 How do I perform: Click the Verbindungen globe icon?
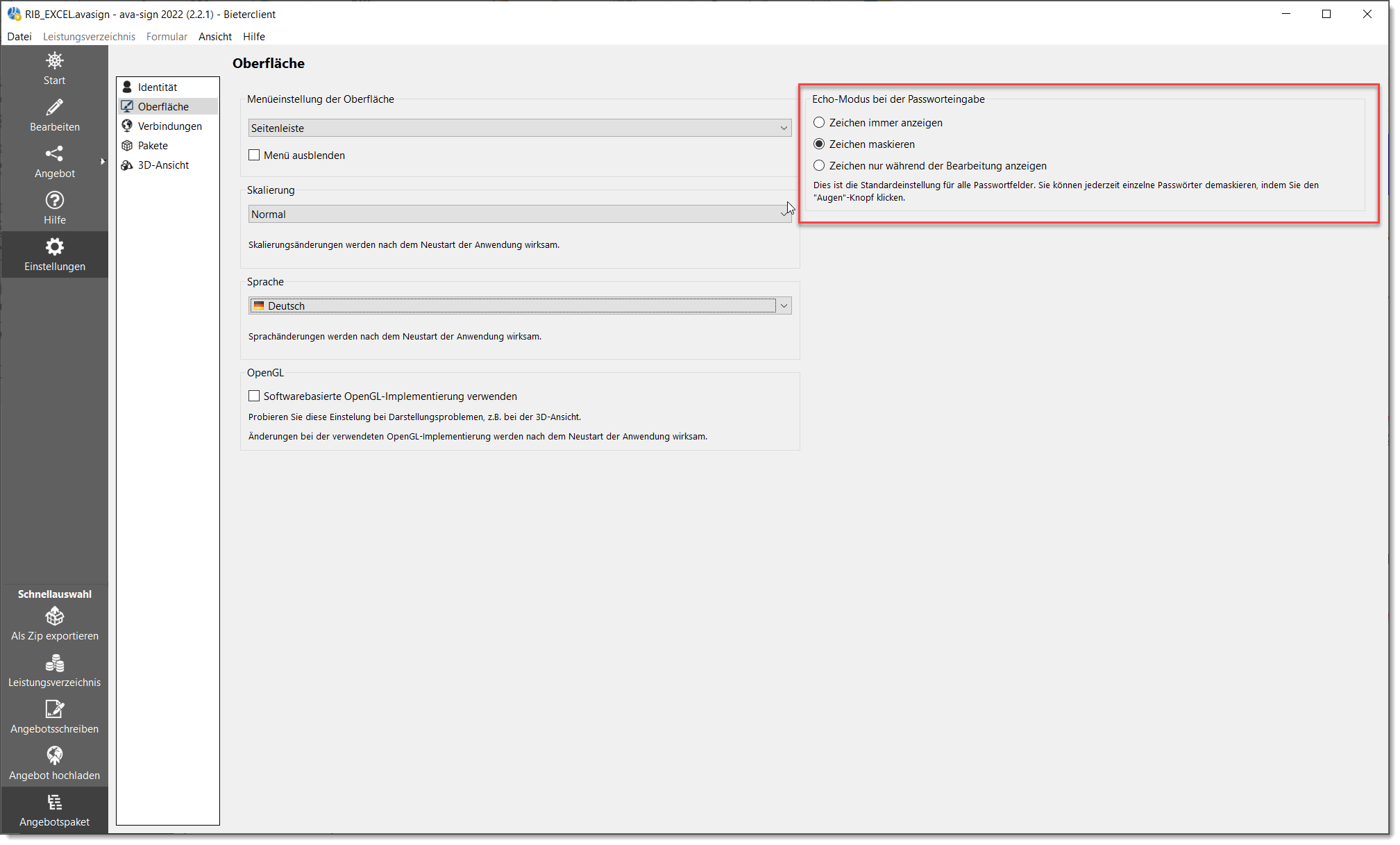tap(127, 126)
